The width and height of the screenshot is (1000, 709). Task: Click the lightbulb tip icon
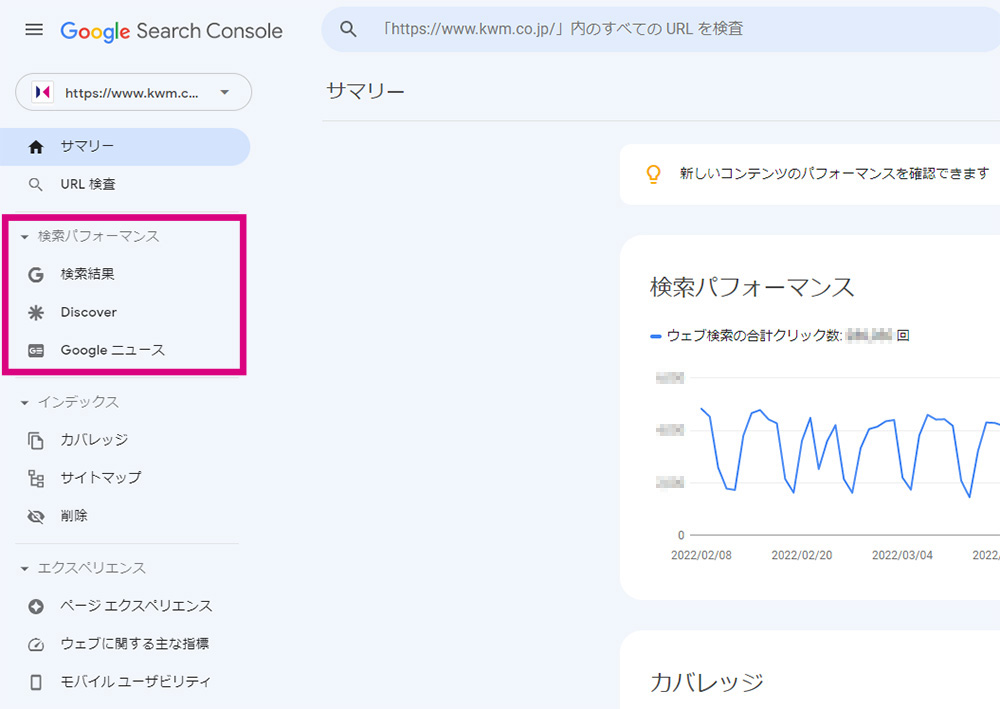(654, 174)
